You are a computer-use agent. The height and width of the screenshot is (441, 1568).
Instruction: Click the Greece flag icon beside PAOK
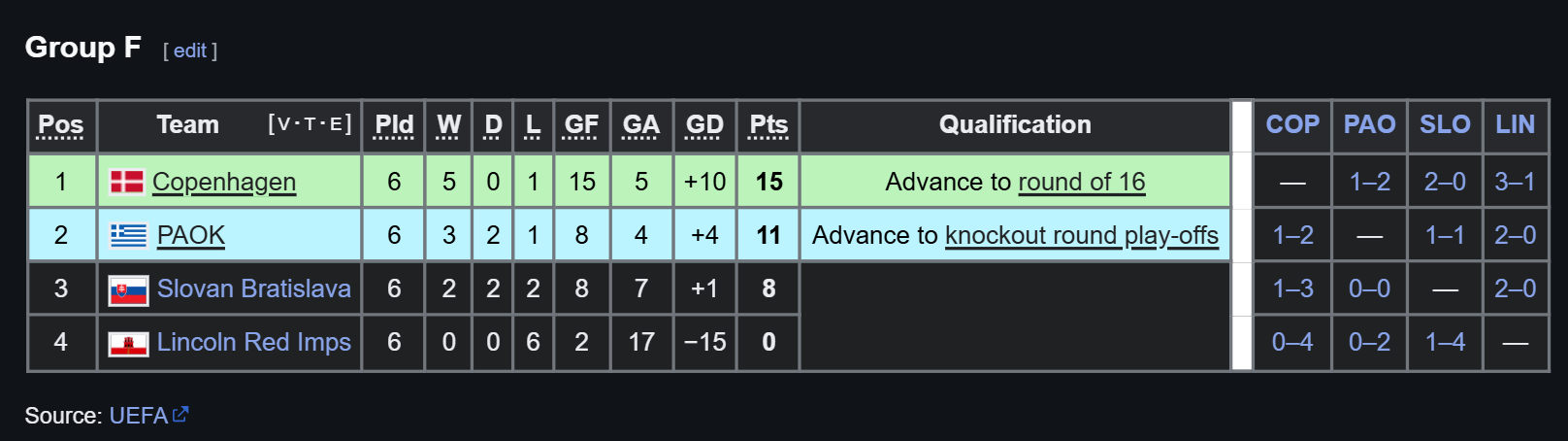click(128, 235)
